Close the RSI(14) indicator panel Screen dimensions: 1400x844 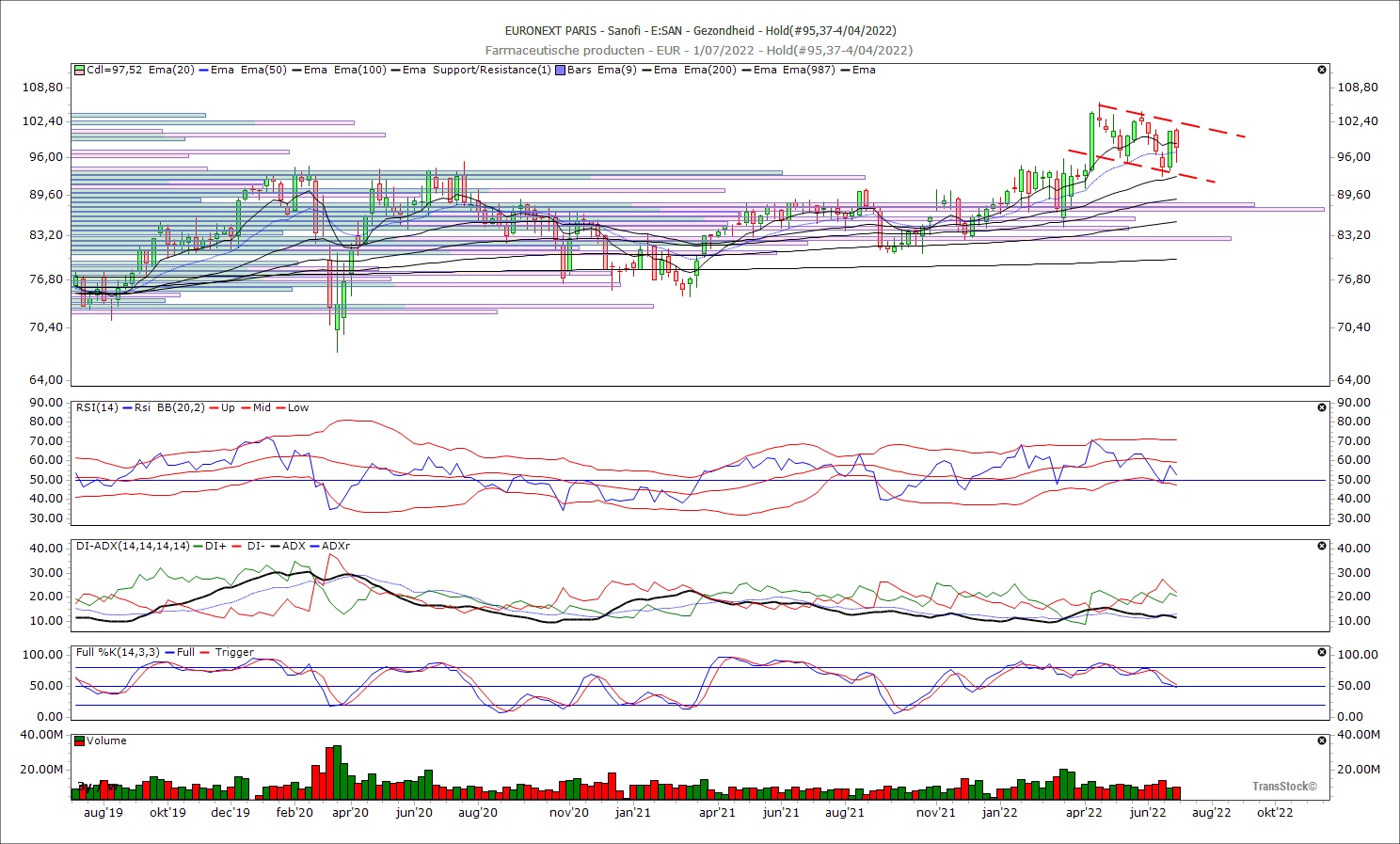(x=1321, y=407)
